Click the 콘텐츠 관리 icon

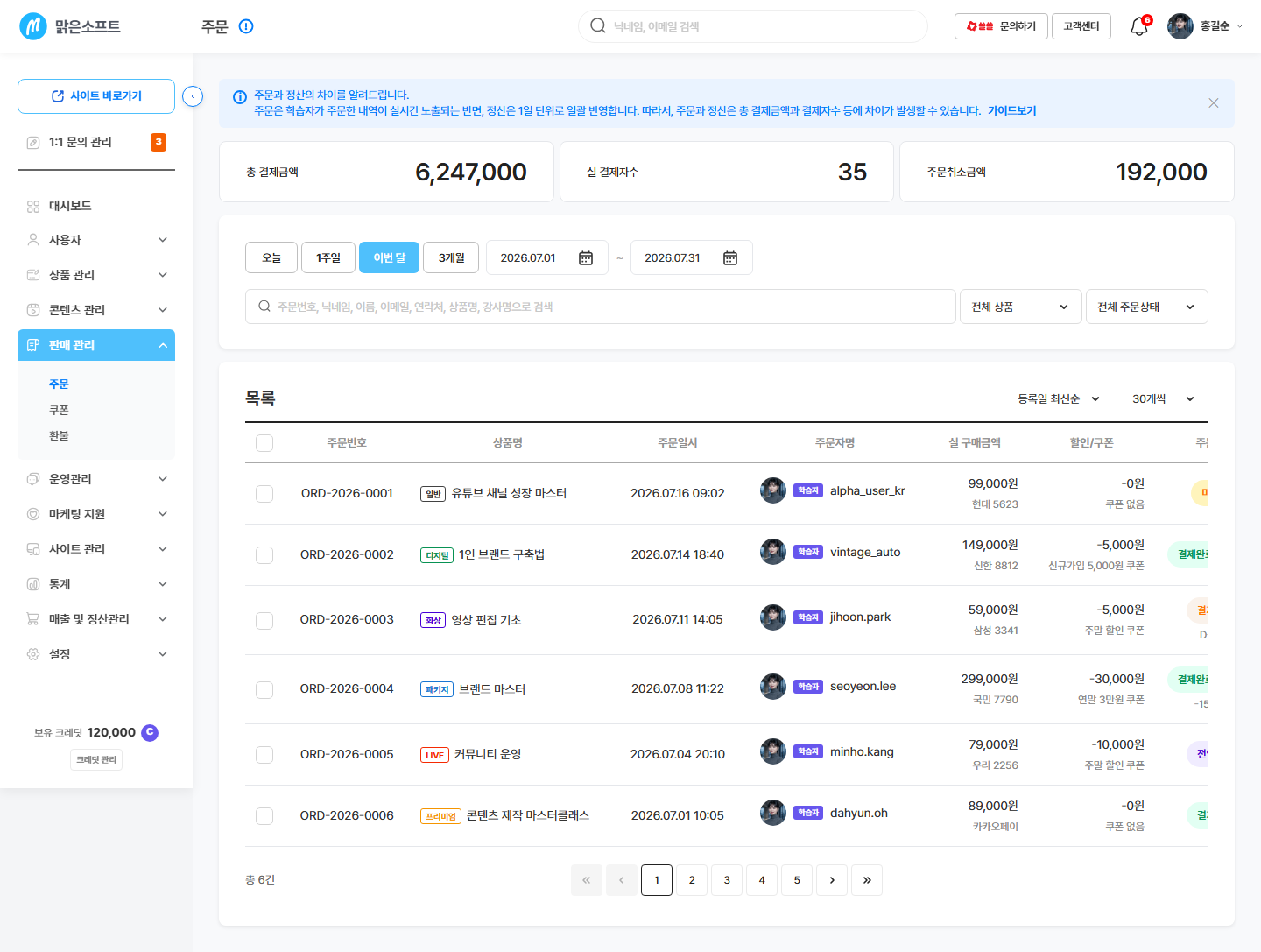pos(33,310)
